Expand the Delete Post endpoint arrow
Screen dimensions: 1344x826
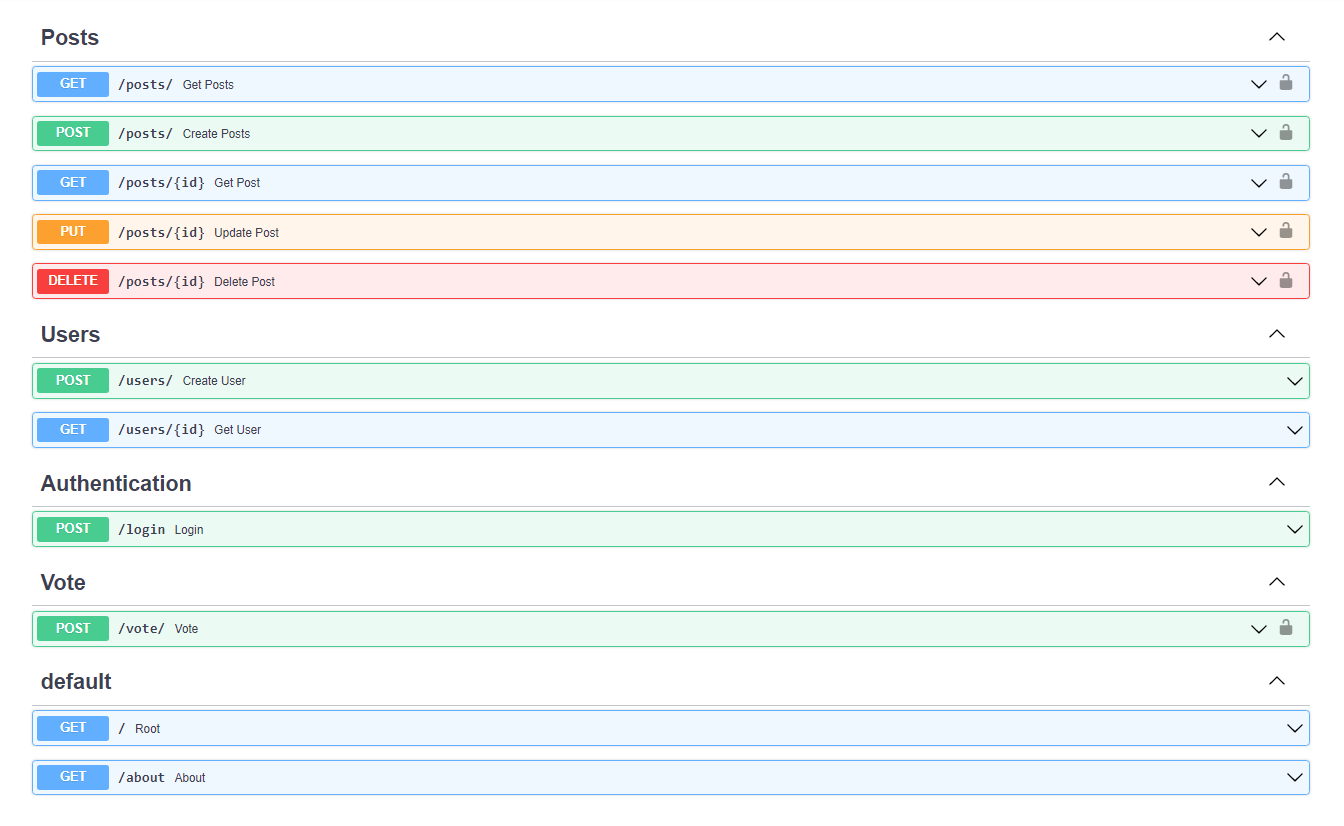[1259, 282]
